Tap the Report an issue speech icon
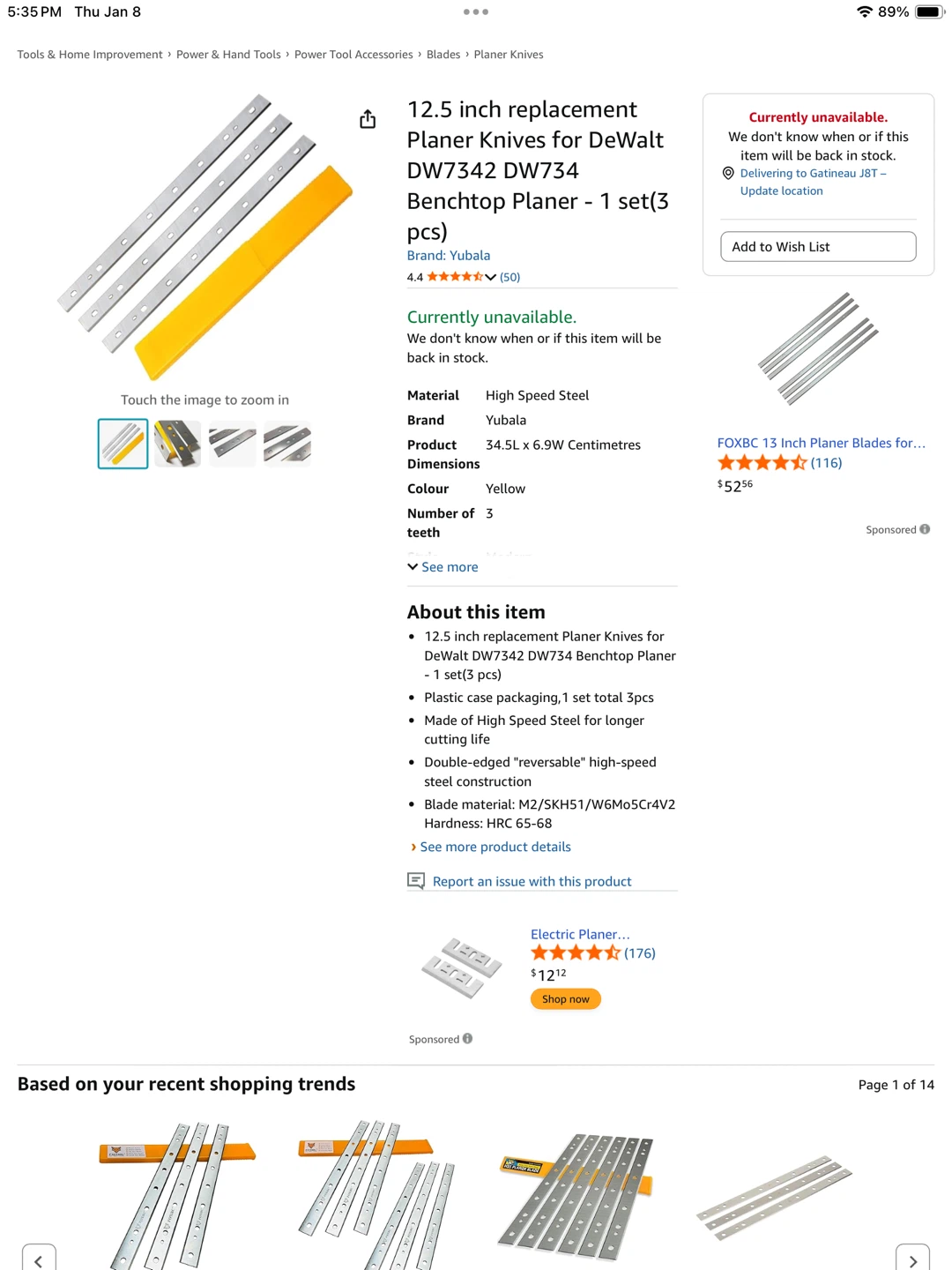The image size is (952, 1270). (416, 880)
